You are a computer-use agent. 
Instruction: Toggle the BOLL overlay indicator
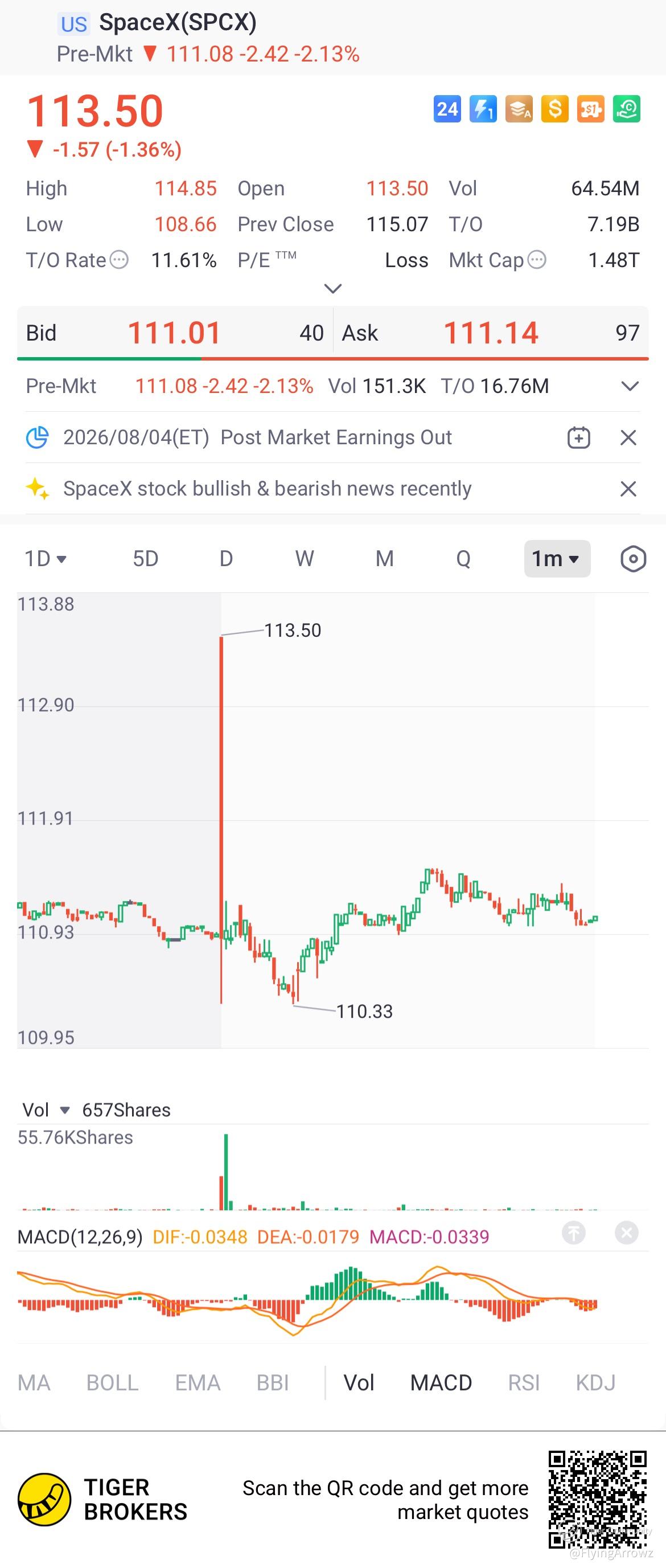113,1383
